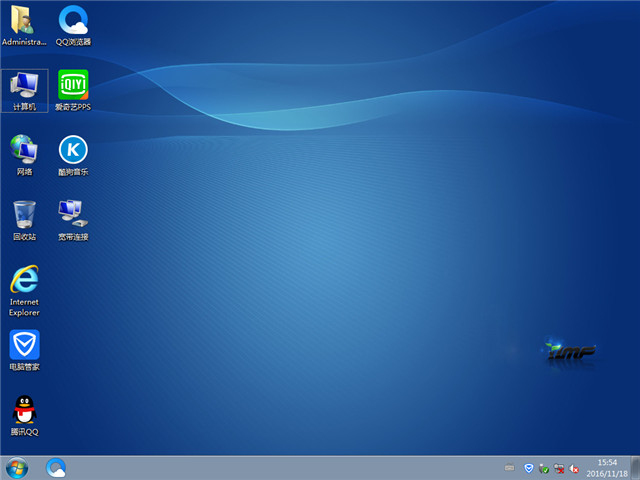Open the 电脑管家 shield tray icon
Viewport: 640px width, 480px height.
pos(528,468)
